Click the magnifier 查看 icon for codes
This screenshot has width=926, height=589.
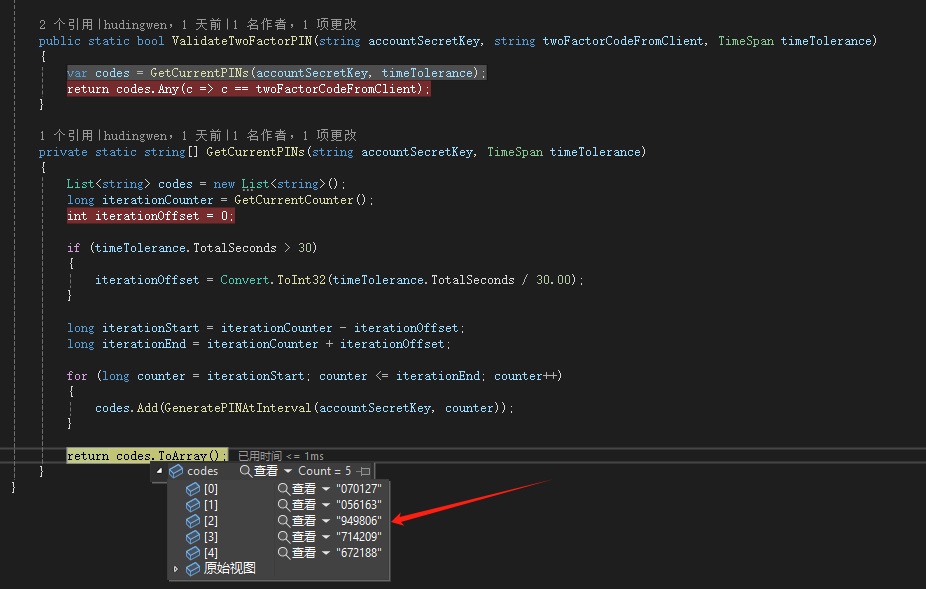click(x=245, y=471)
